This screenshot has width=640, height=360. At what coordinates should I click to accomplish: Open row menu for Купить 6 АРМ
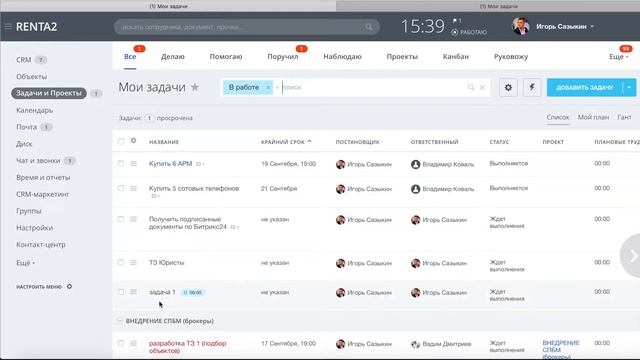coord(133,163)
